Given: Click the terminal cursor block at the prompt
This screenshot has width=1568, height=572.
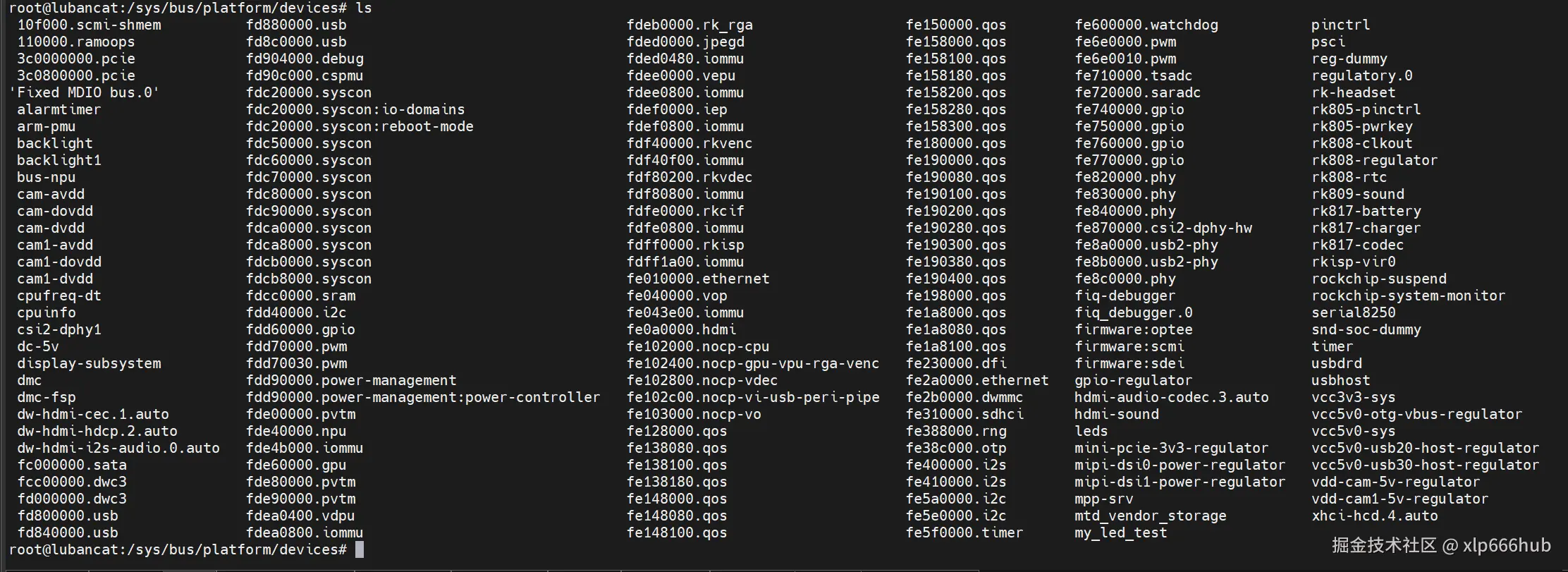Looking at the screenshot, I should 360,549.
